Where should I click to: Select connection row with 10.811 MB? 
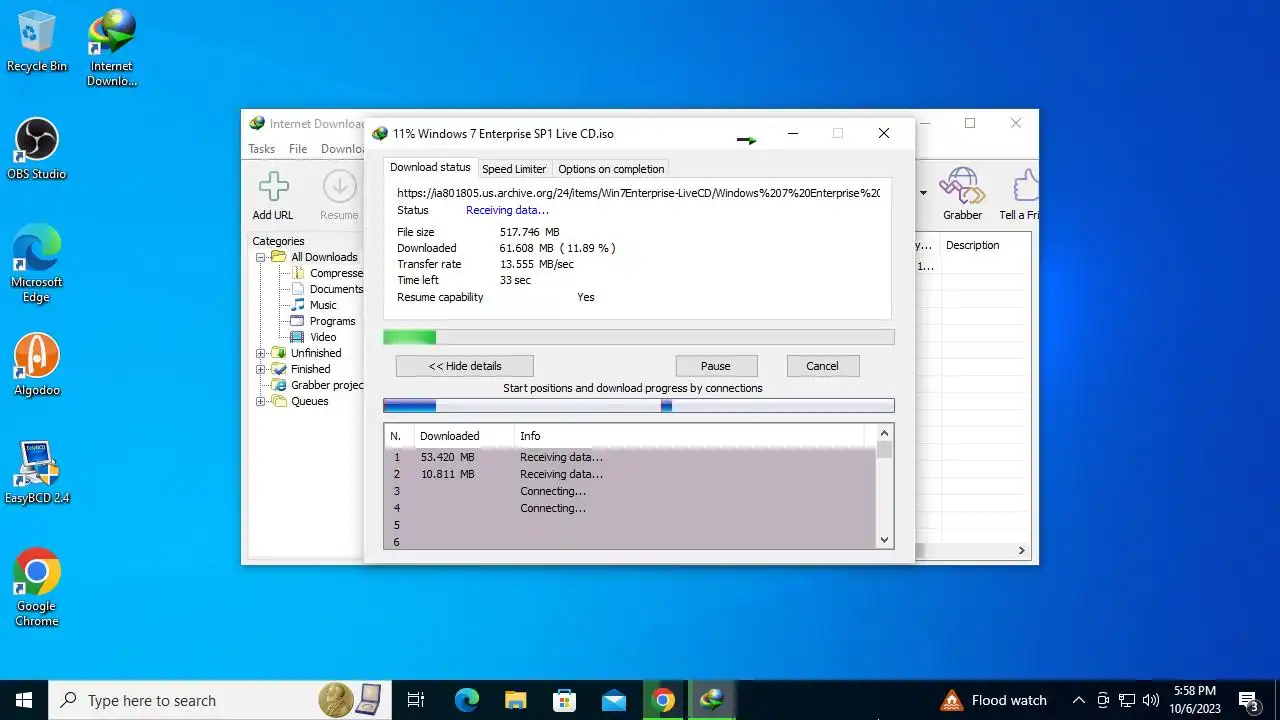(630, 474)
